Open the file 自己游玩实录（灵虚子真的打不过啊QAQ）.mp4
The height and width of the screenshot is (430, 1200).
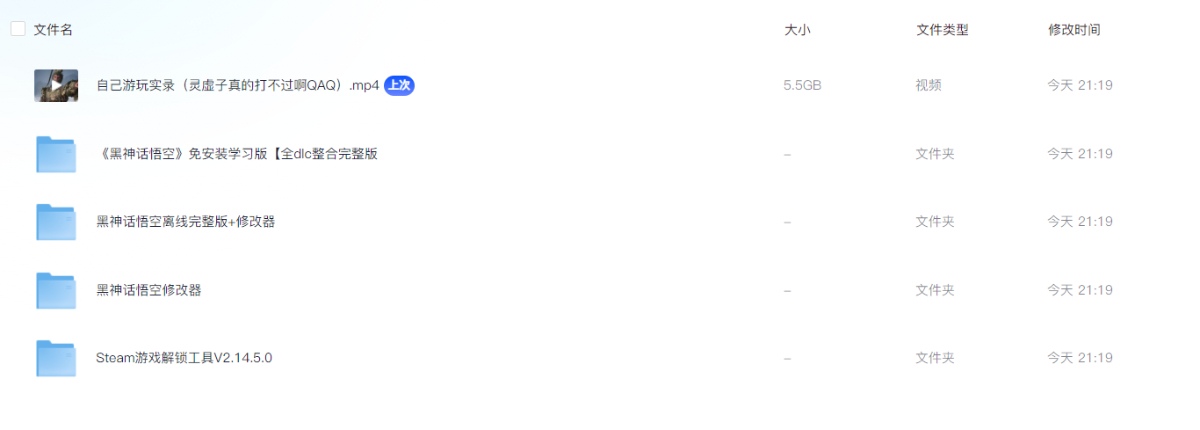point(238,86)
